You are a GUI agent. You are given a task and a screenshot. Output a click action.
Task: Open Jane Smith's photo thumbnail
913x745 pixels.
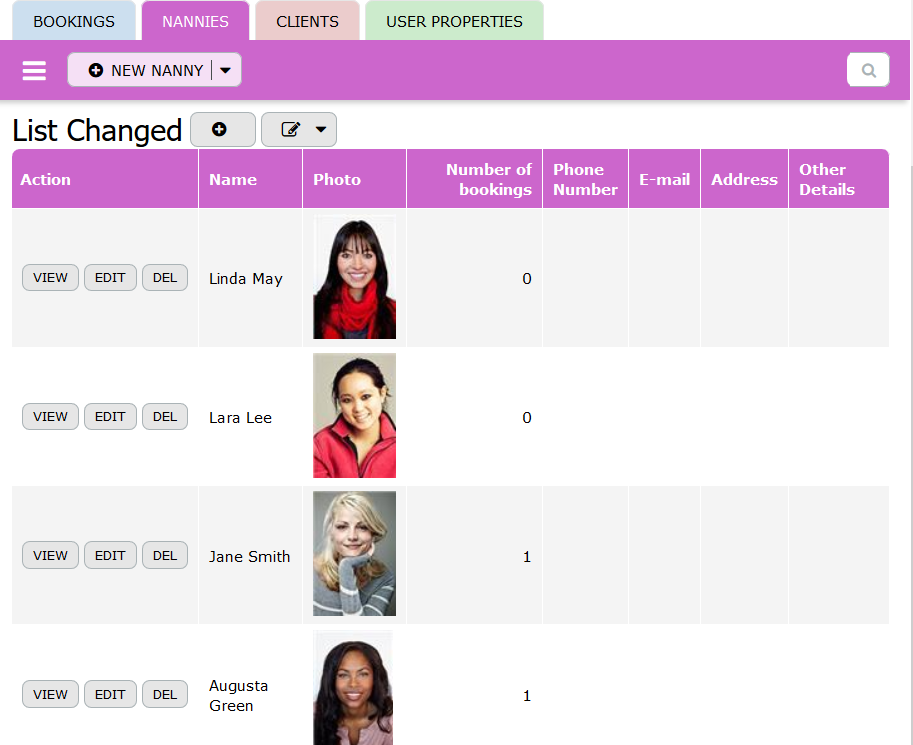(354, 554)
